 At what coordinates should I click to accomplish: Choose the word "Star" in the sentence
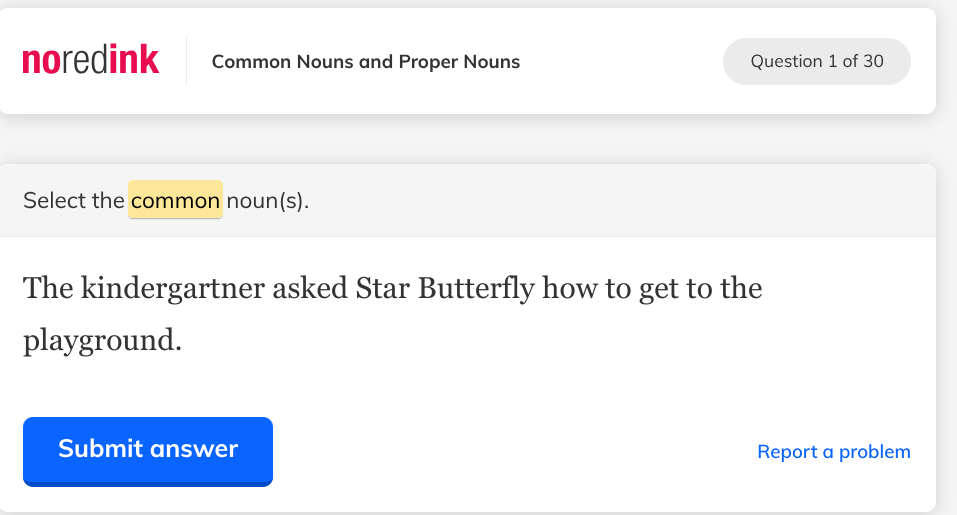(382, 289)
